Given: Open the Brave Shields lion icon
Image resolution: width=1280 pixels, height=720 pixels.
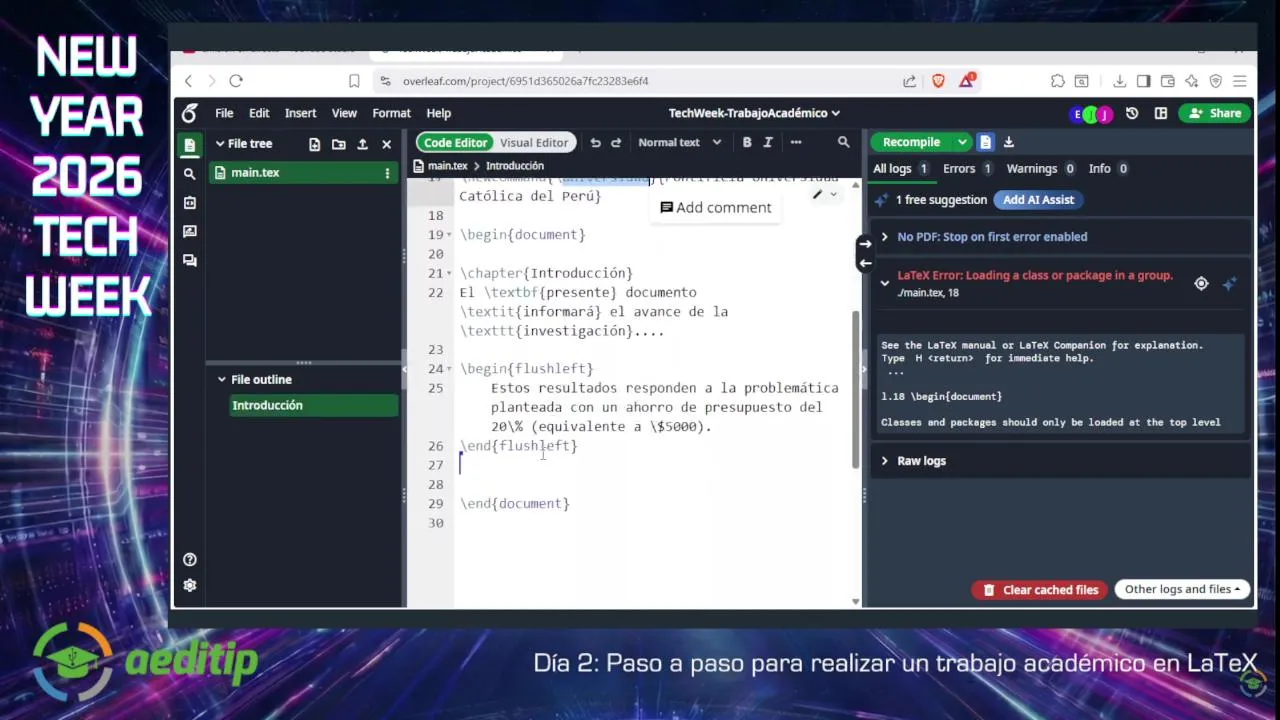Looking at the screenshot, I should (x=938, y=81).
